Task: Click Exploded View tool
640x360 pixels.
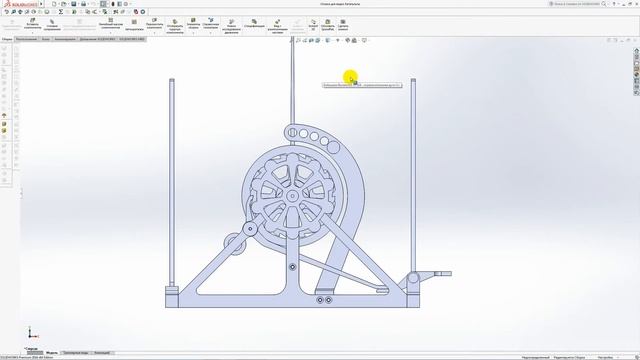Action: (x=278, y=26)
